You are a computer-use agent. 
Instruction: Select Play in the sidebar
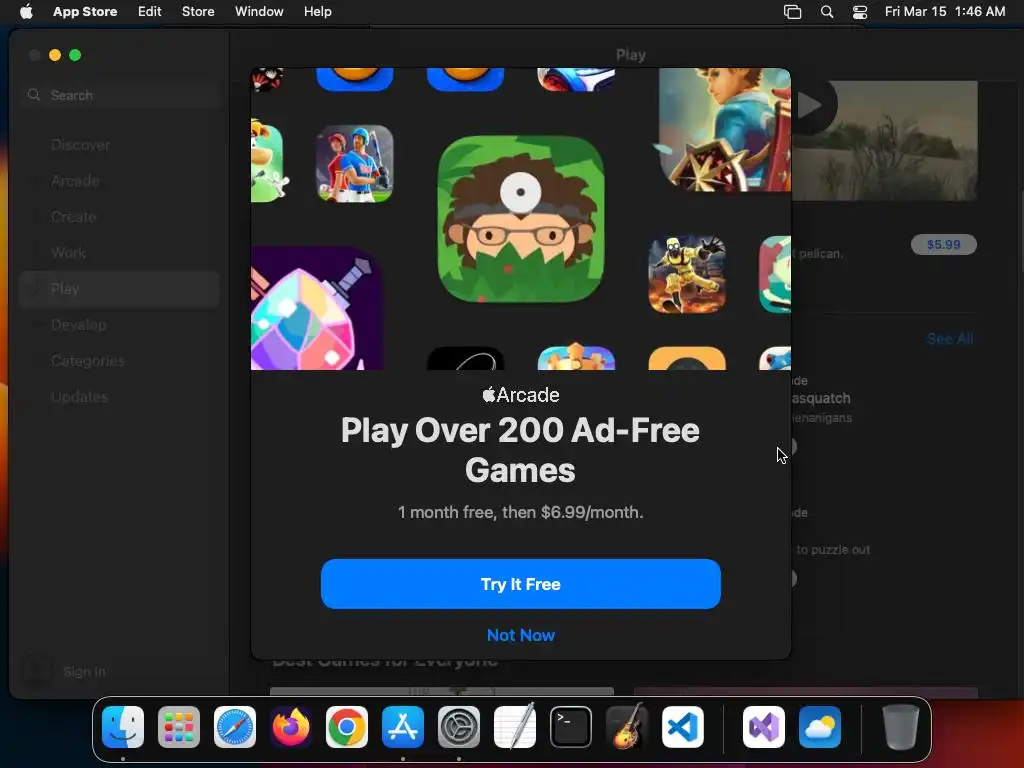[120, 289]
